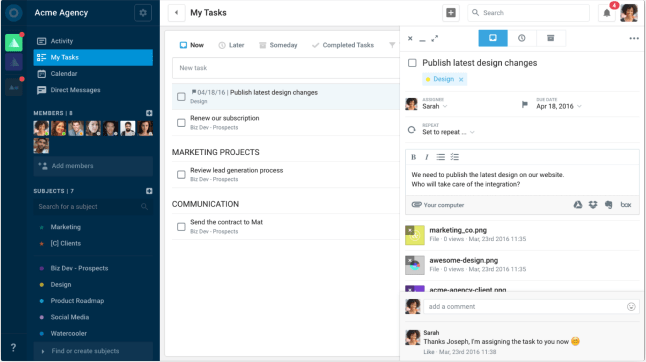The width and height of the screenshot is (646, 362).
Task: Insert checklist in description editor
Action: [454, 157]
